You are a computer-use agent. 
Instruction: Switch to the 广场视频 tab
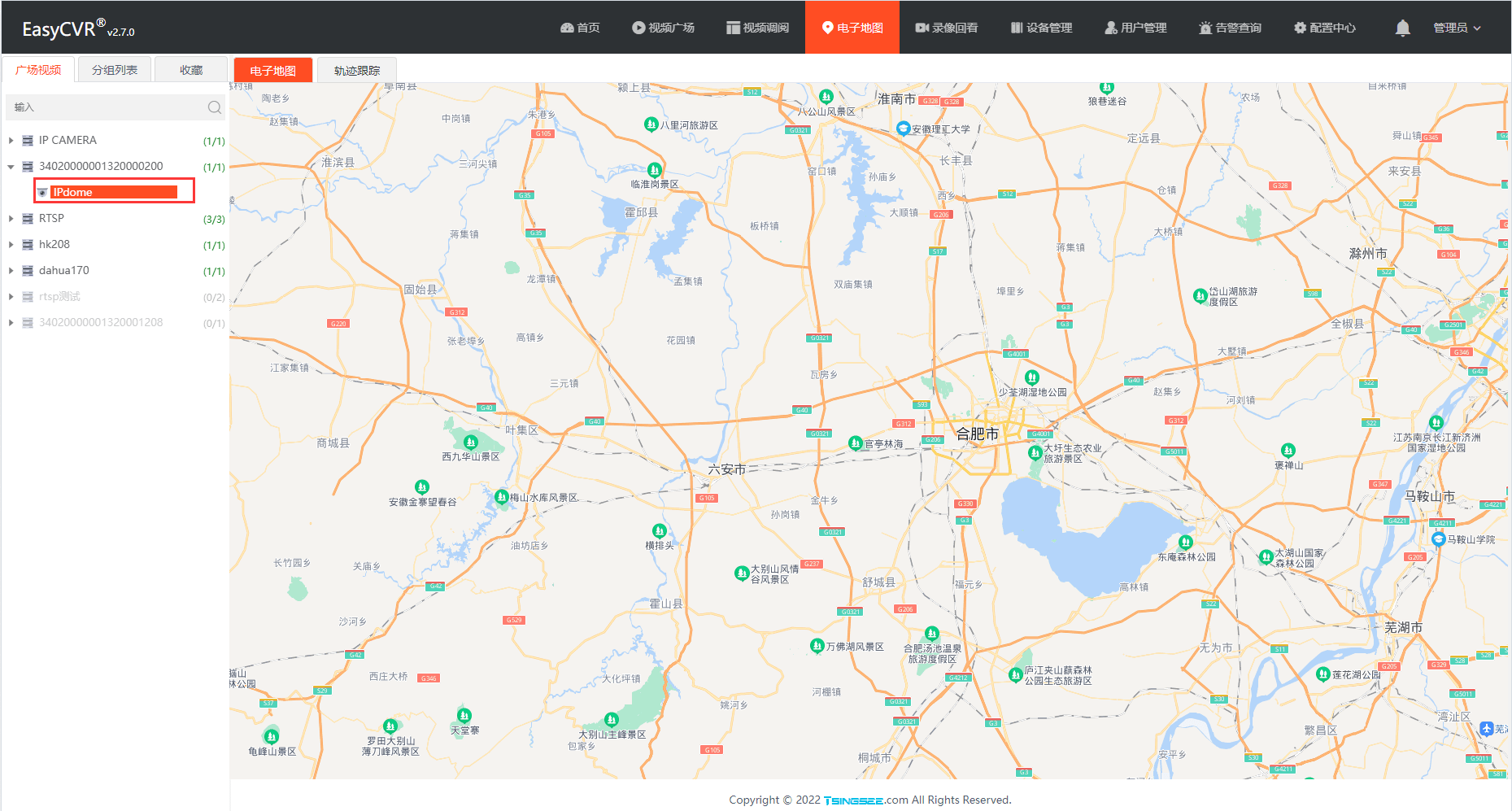pos(38,70)
